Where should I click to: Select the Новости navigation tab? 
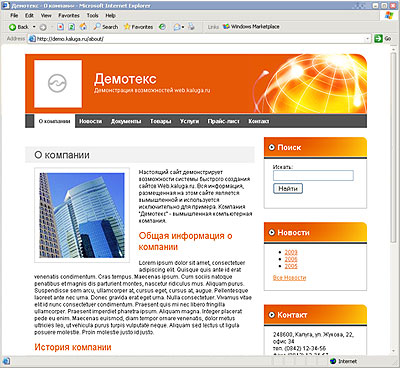(90, 121)
